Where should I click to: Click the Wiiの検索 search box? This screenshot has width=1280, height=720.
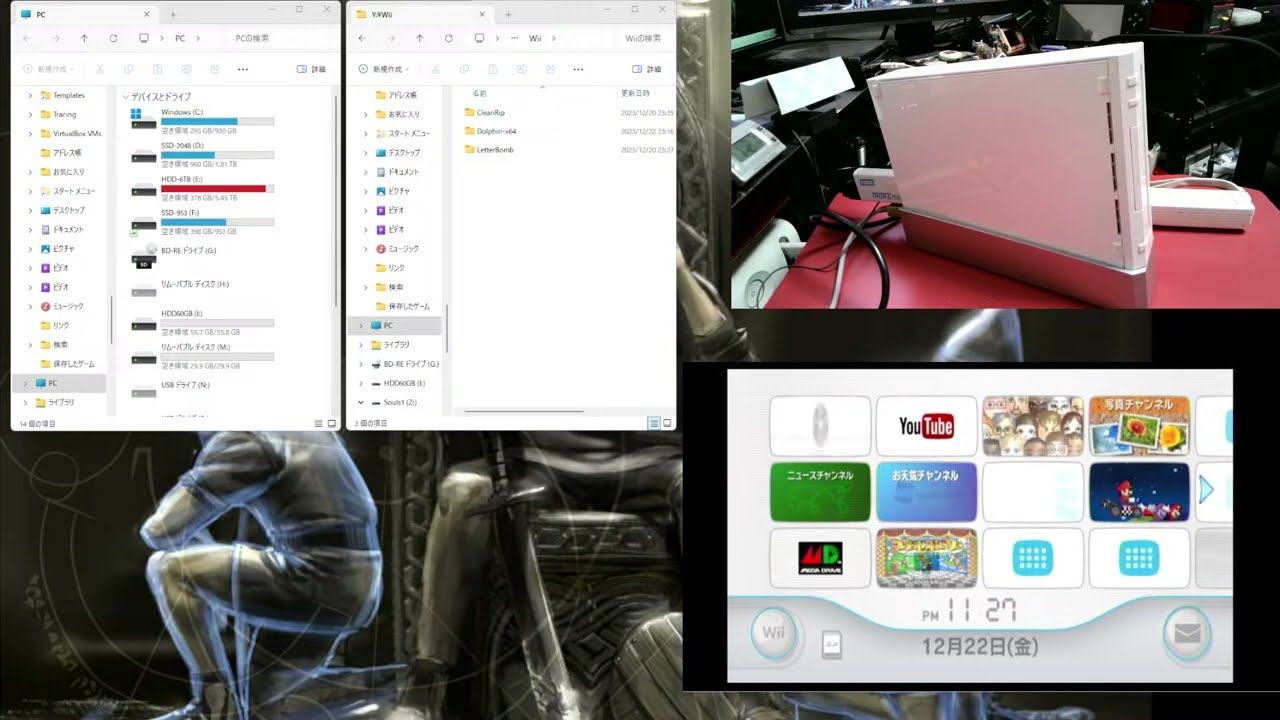pyautogui.click(x=644, y=38)
